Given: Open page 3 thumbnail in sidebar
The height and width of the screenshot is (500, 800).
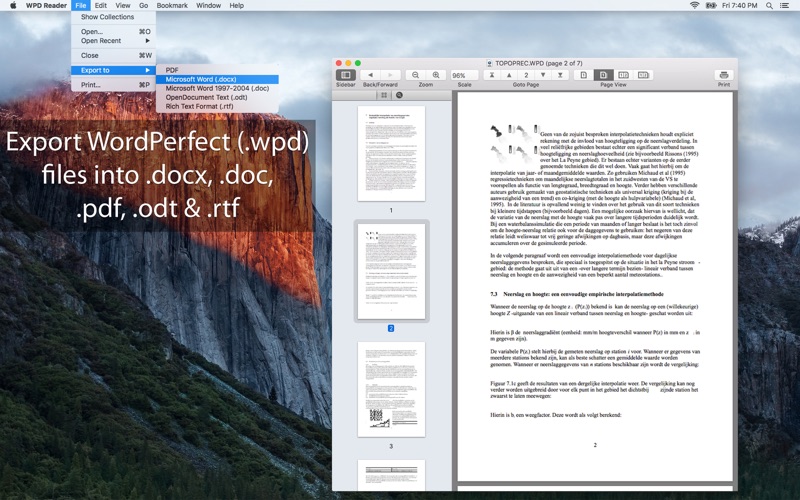Looking at the screenshot, I should point(391,389).
